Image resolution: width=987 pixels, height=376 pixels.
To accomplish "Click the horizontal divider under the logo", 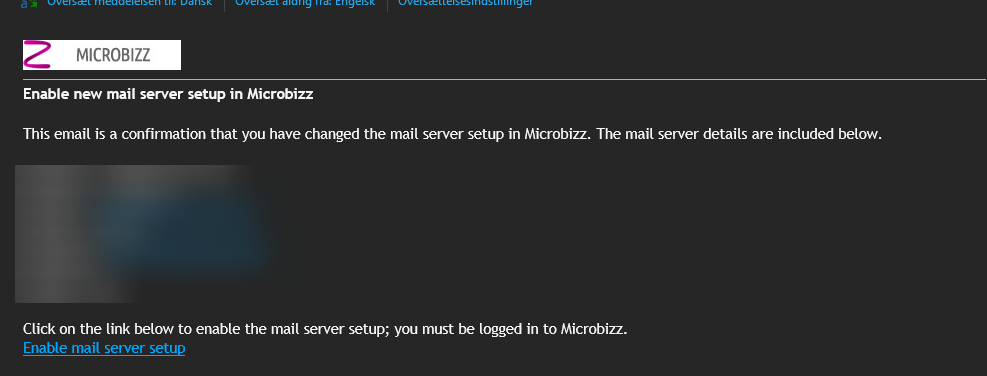I will (x=504, y=80).
